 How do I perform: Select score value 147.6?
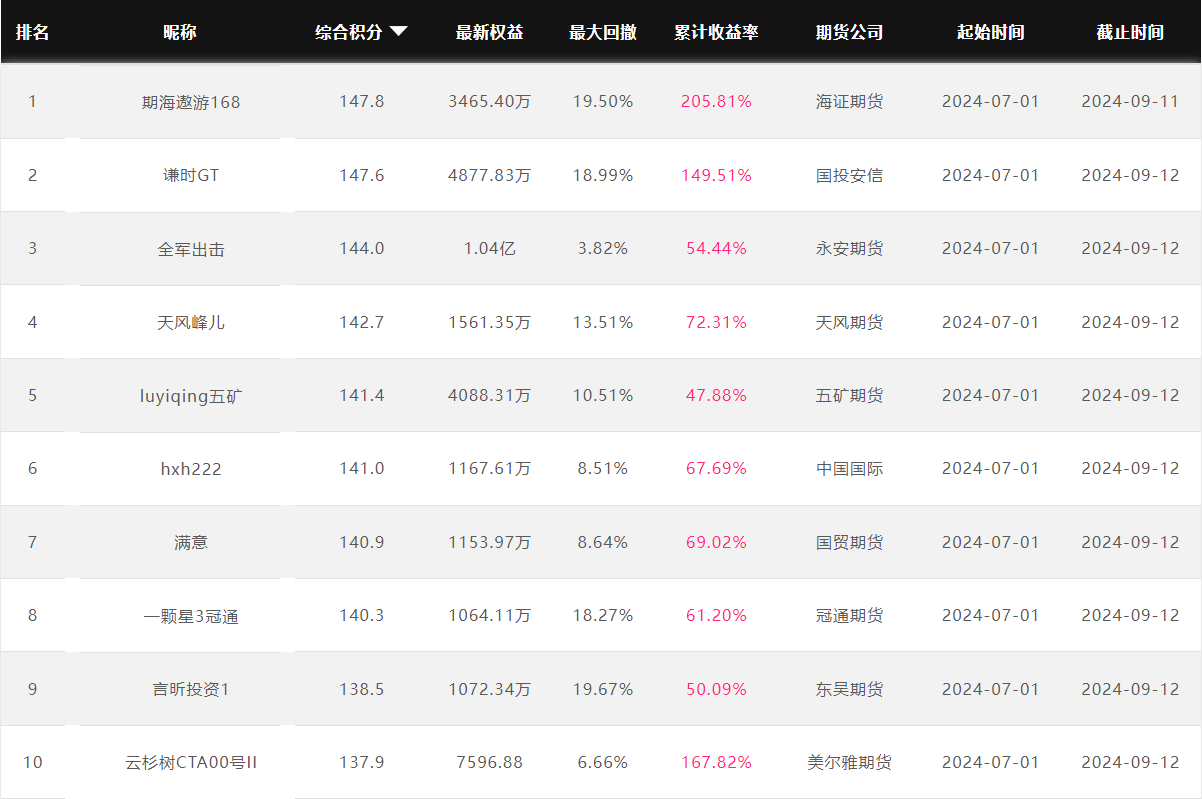[x=362, y=175]
